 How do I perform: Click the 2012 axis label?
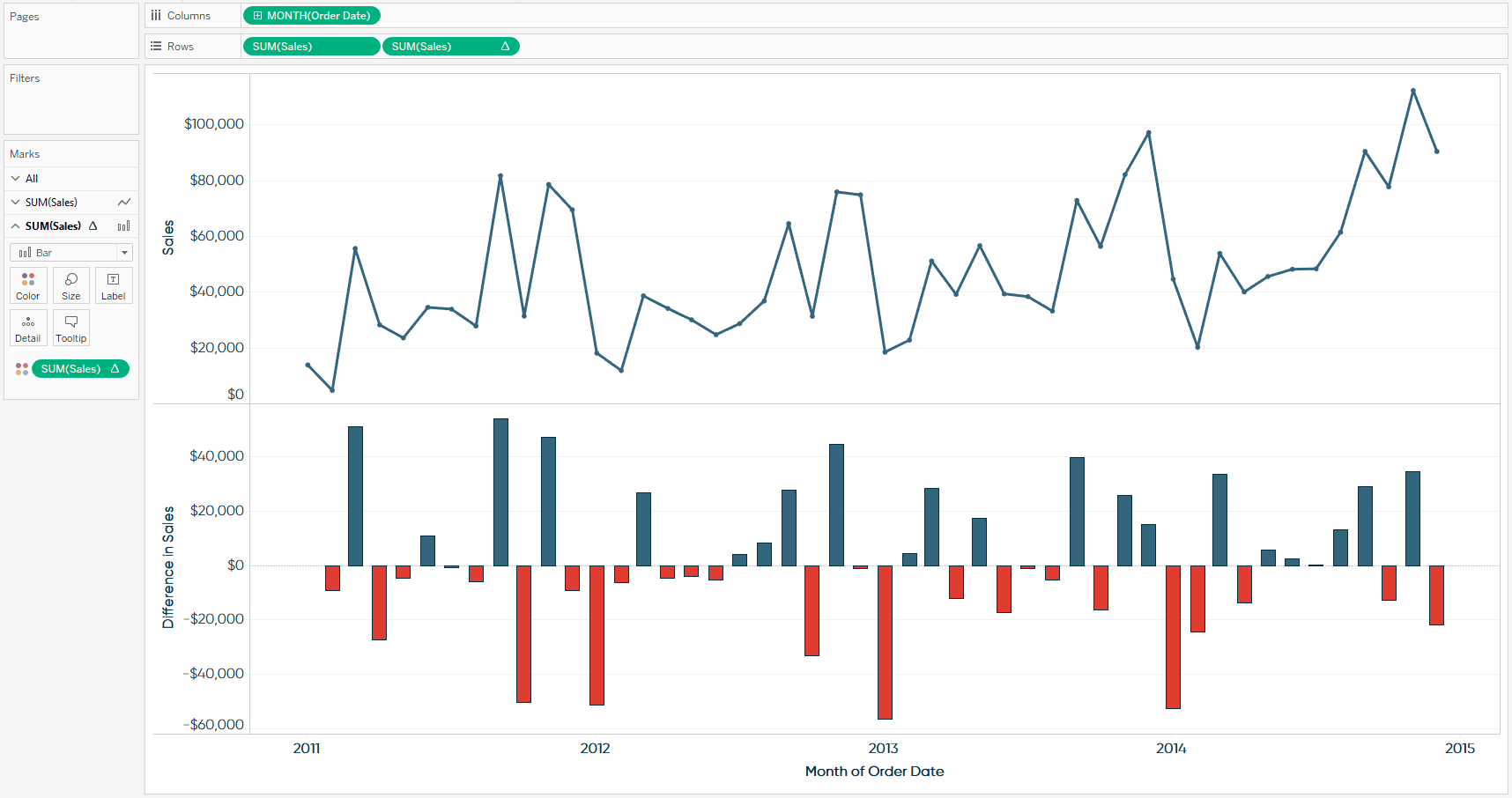click(x=596, y=749)
